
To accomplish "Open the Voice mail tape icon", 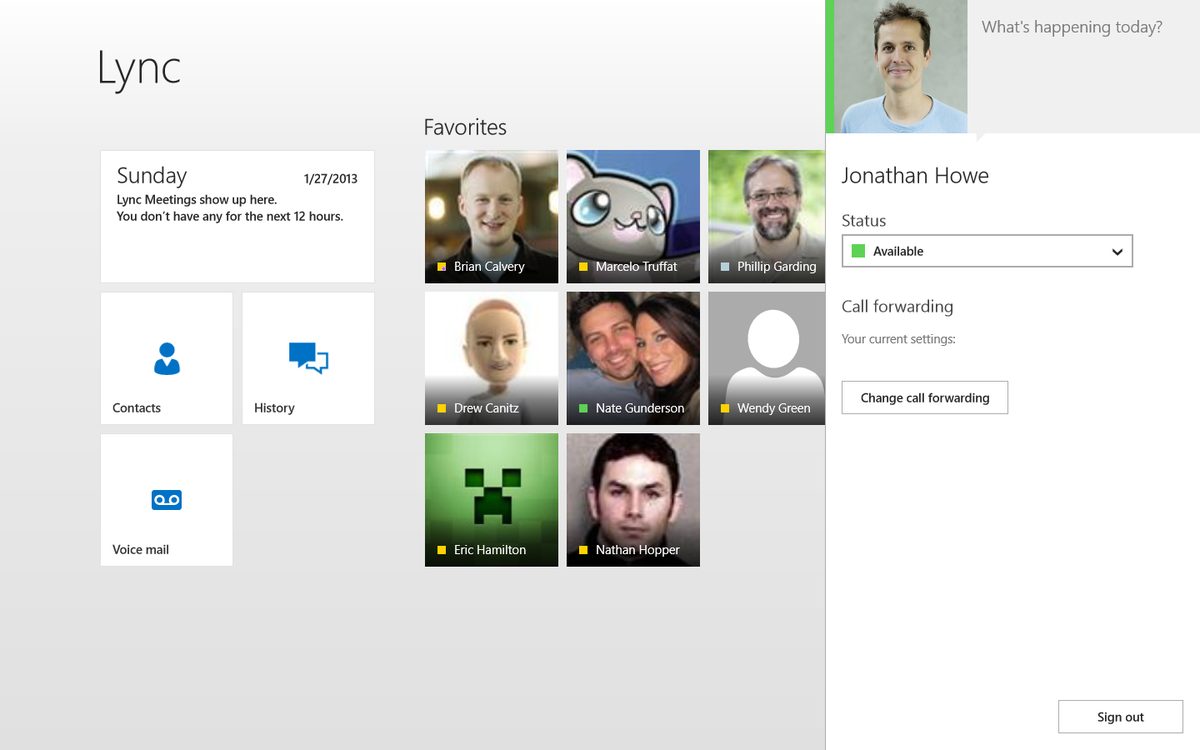I will point(167,500).
